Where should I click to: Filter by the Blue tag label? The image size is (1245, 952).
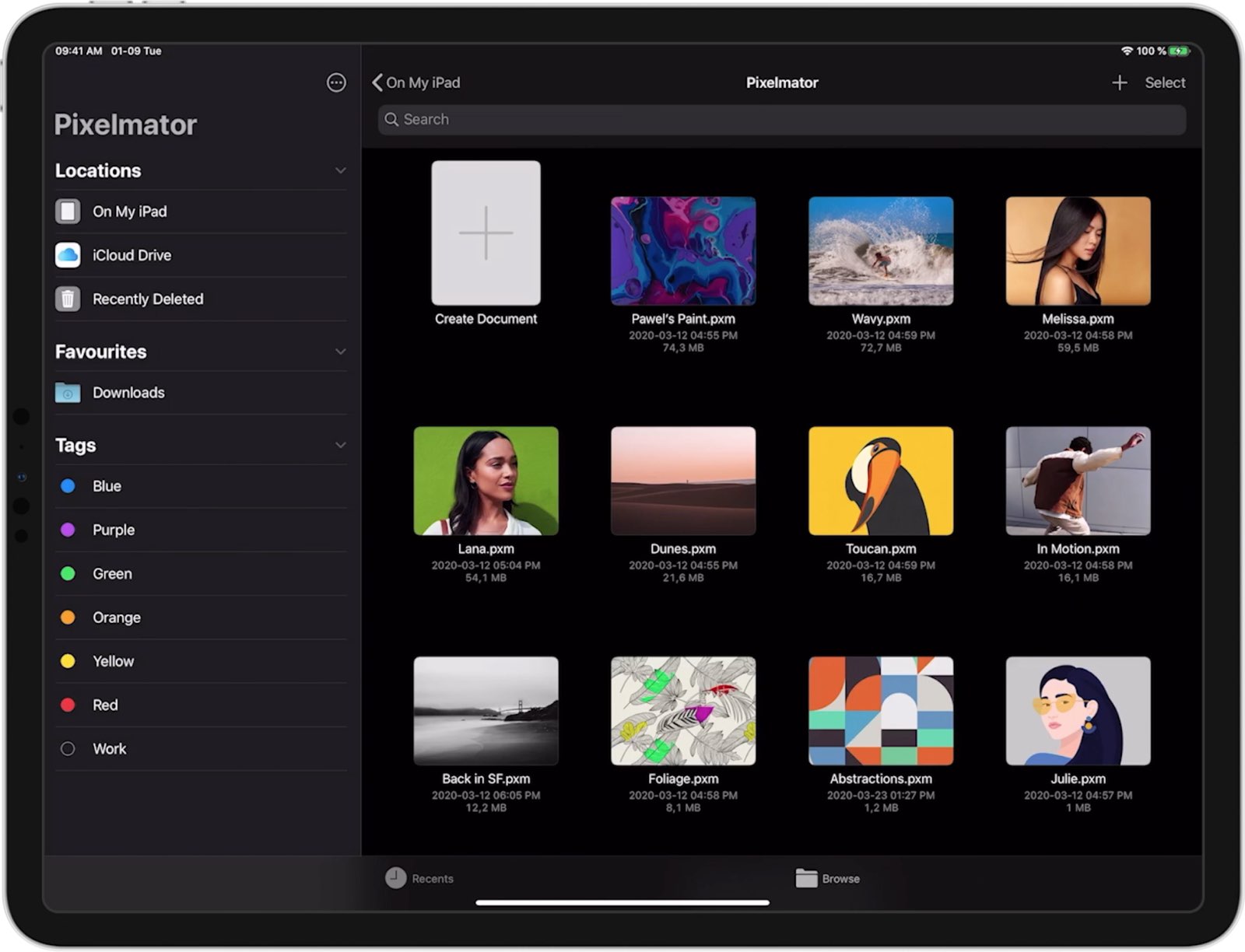(107, 486)
